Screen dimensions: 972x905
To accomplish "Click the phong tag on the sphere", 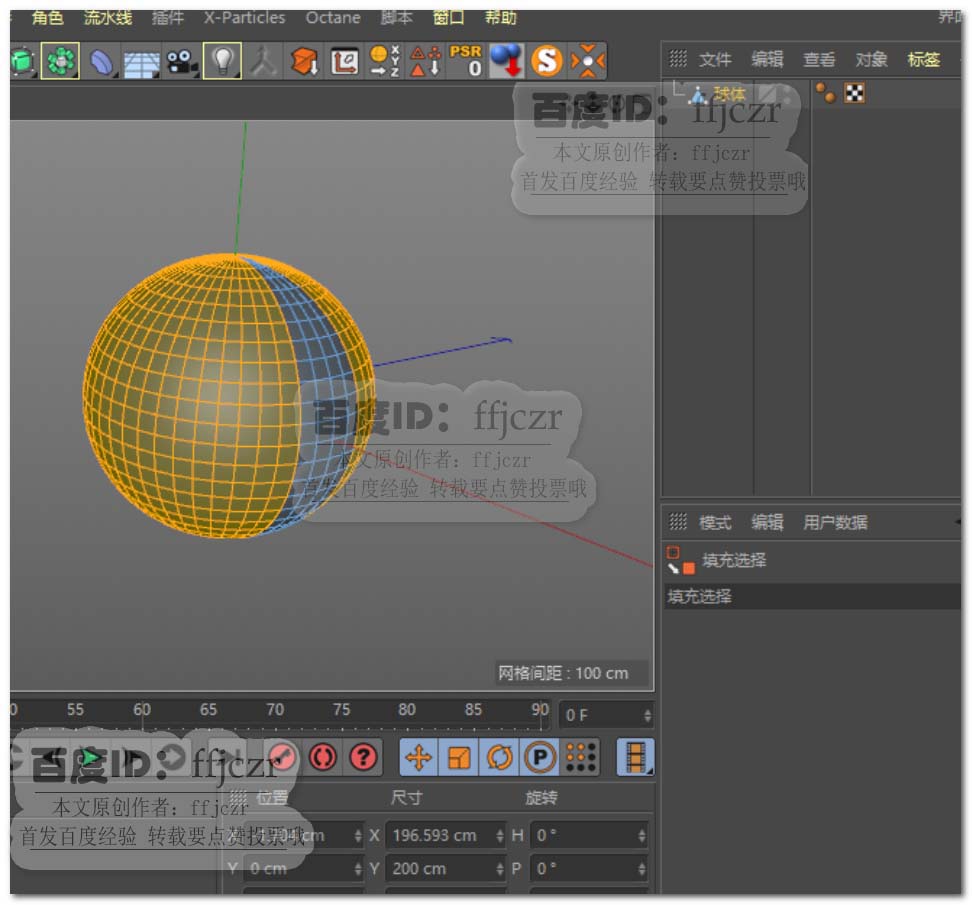I will [826, 93].
